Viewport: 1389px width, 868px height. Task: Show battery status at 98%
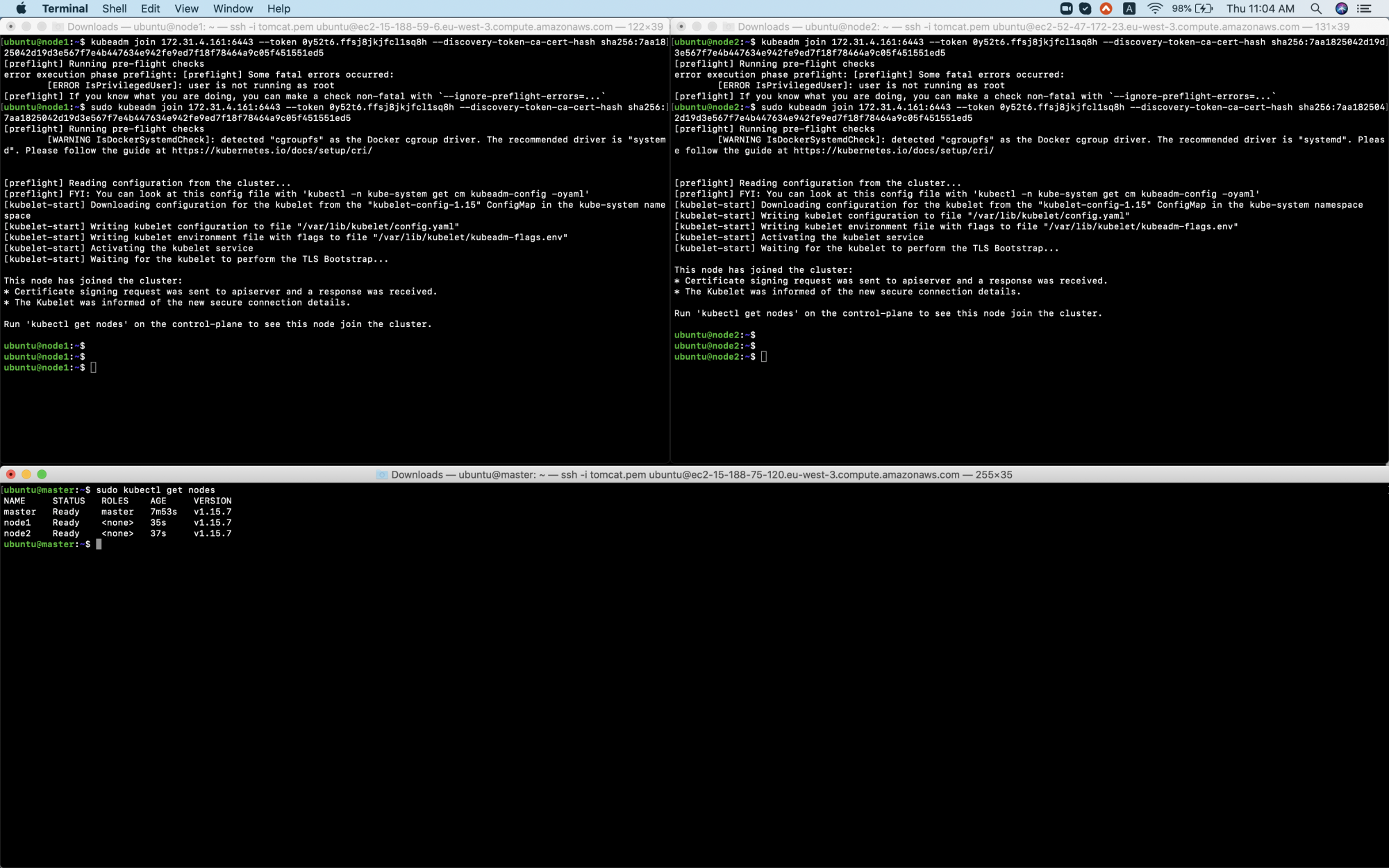1192,8
